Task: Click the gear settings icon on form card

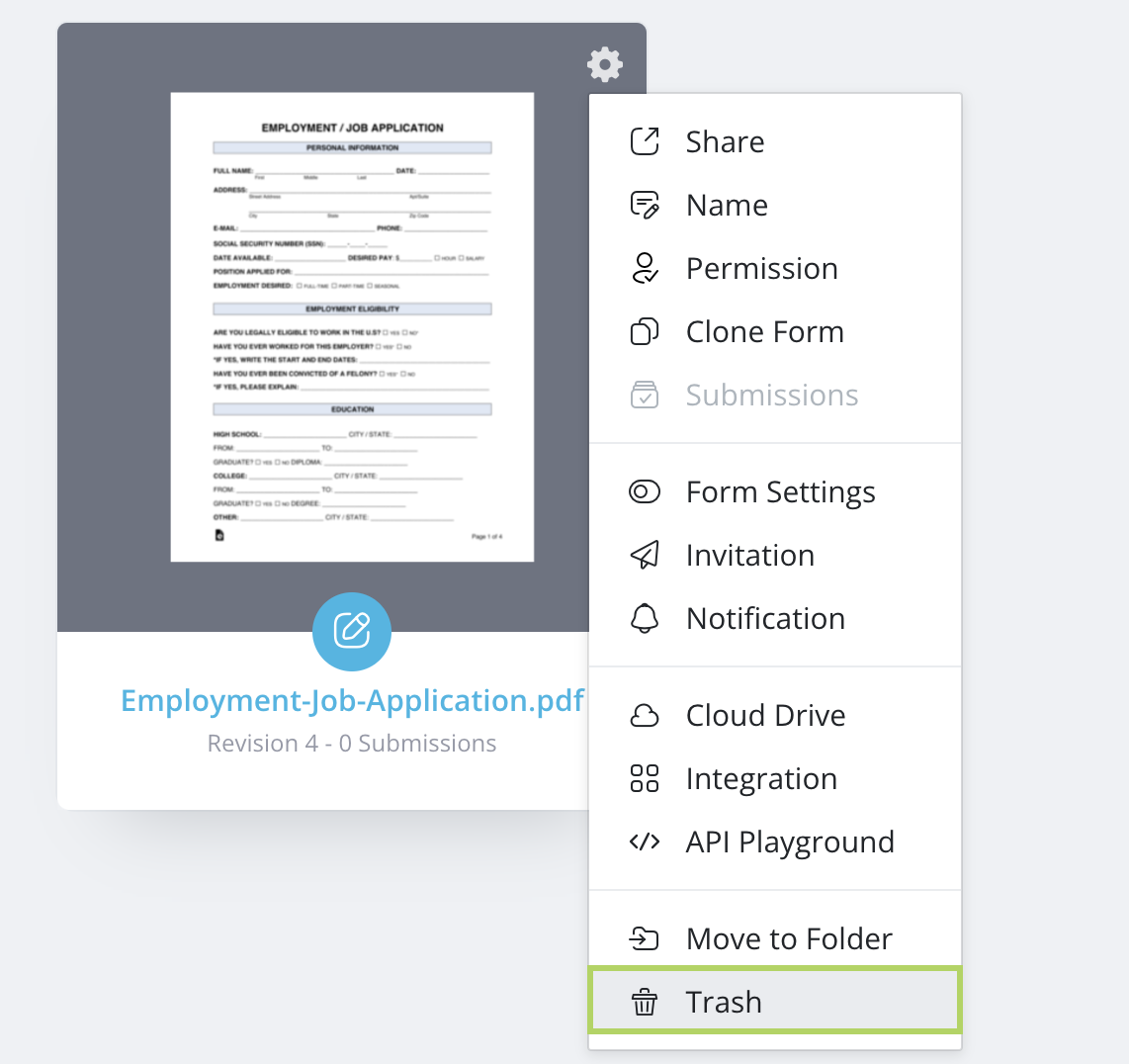Action: pos(605,65)
